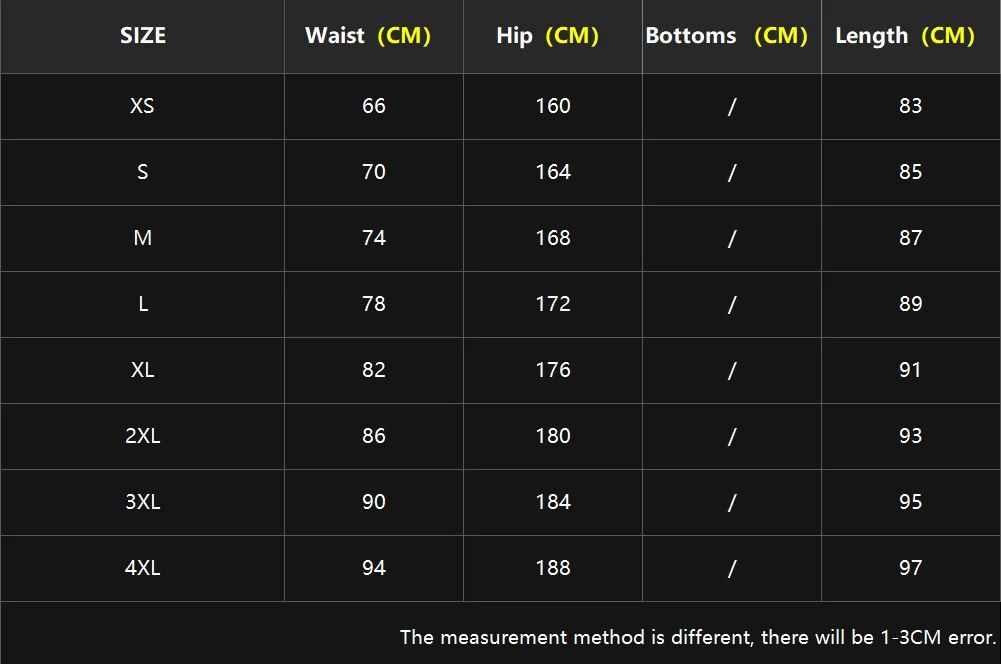Click hip value 160 in XS row

pyautogui.click(x=553, y=106)
